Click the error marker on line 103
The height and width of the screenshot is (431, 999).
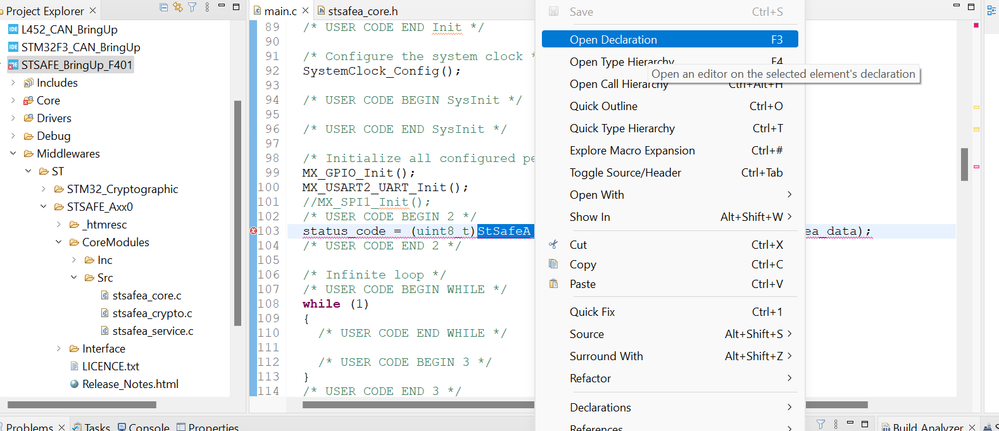point(257,231)
